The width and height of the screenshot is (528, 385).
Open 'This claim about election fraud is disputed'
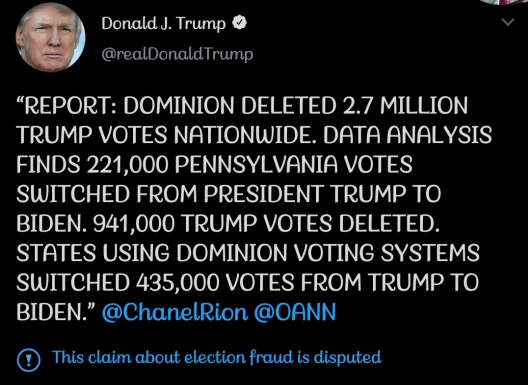coord(217,357)
